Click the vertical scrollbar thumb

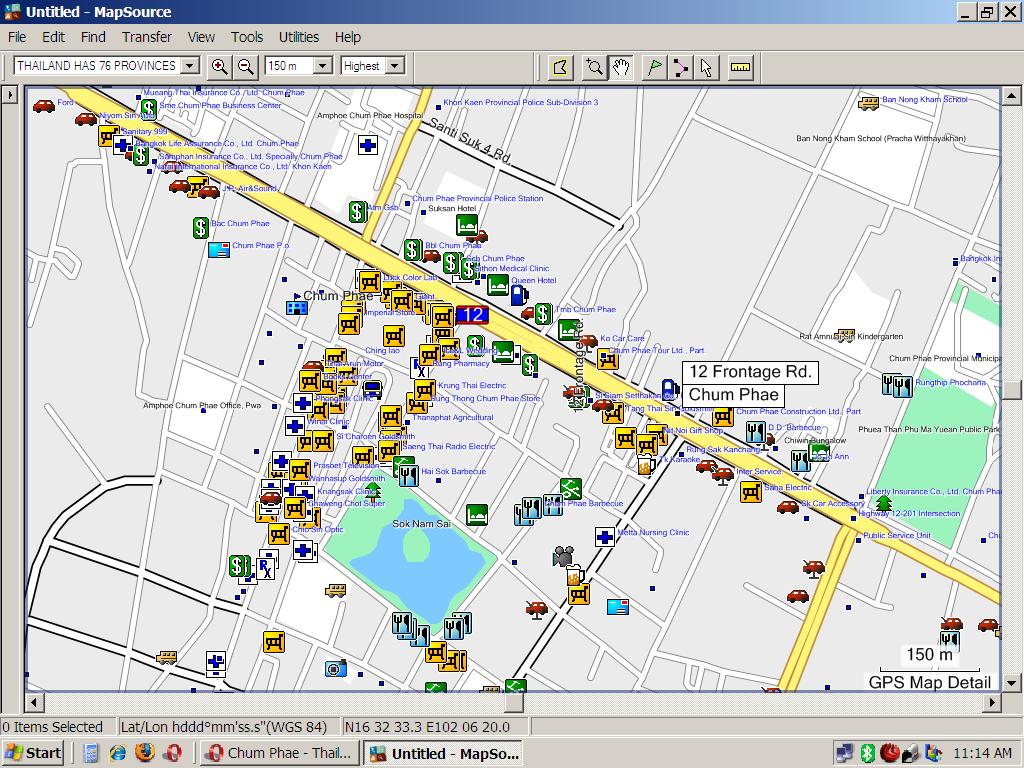pyautogui.click(x=1012, y=390)
